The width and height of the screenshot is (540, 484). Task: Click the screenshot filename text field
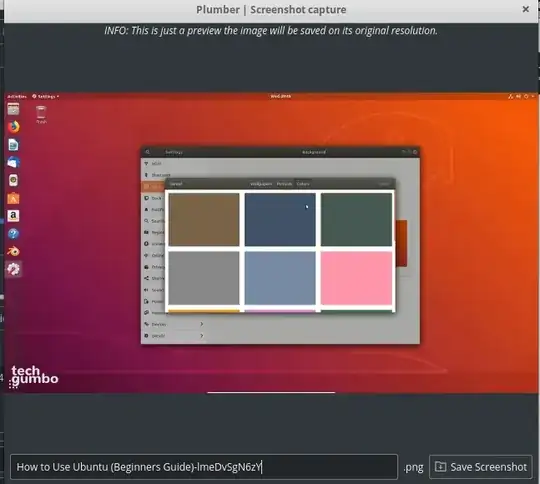tap(204, 467)
